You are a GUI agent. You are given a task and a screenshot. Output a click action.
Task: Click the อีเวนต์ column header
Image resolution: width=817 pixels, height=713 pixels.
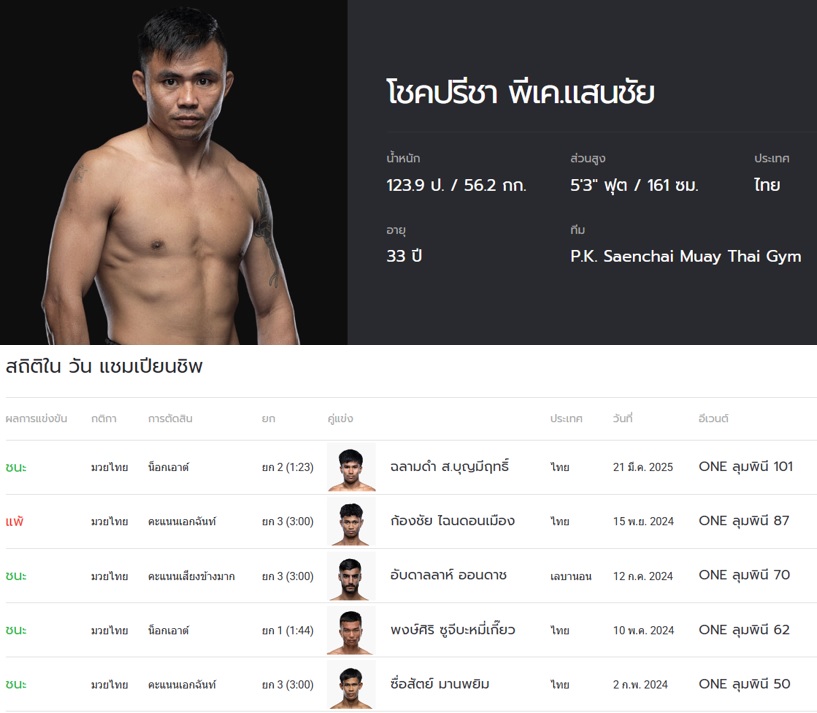713,419
